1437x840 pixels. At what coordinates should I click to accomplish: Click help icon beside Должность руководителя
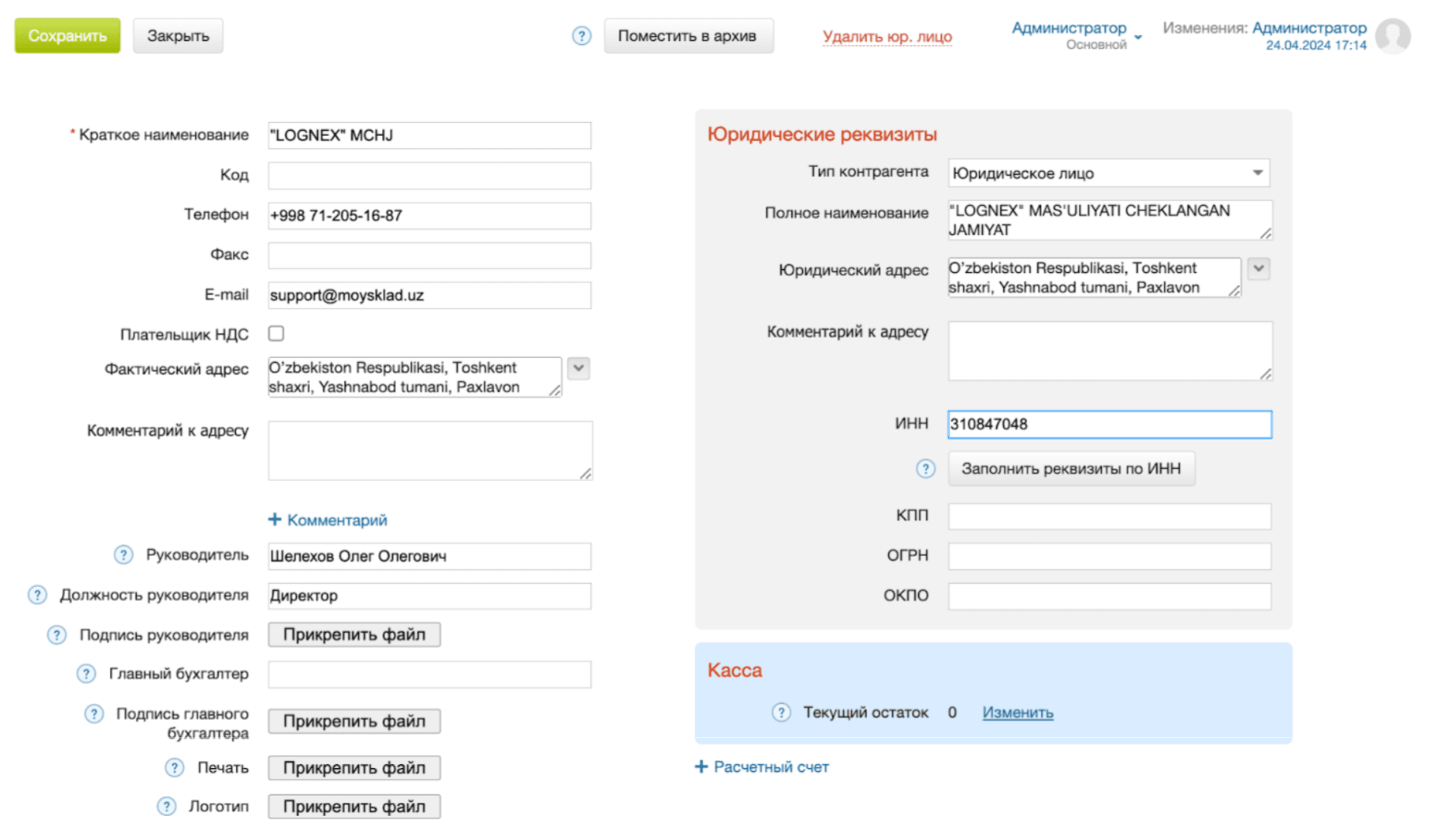pyautogui.click(x=37, y=595)
